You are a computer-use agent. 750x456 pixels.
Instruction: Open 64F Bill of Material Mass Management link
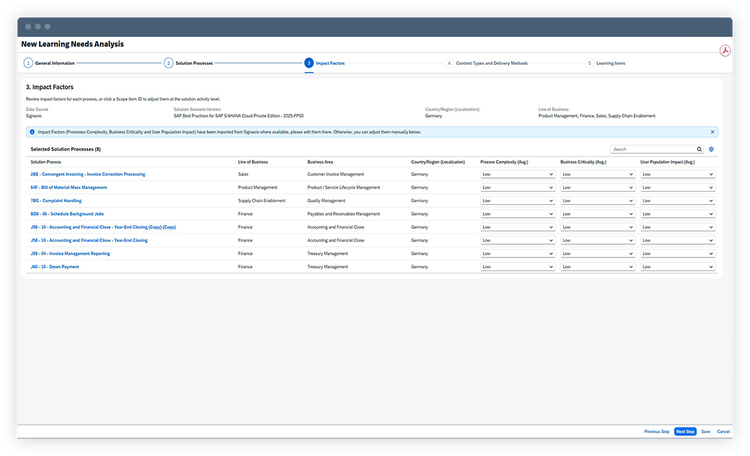[69, 188]
